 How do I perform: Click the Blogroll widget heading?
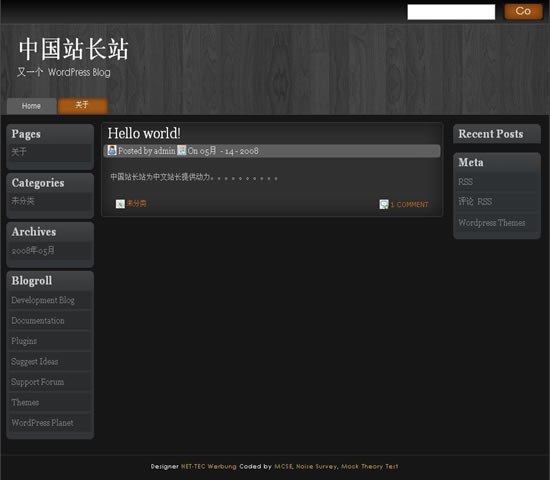coord(32,281)
